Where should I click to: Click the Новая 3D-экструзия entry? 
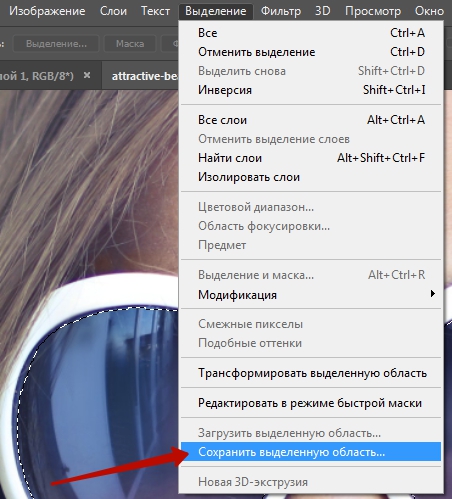[311, 482]
